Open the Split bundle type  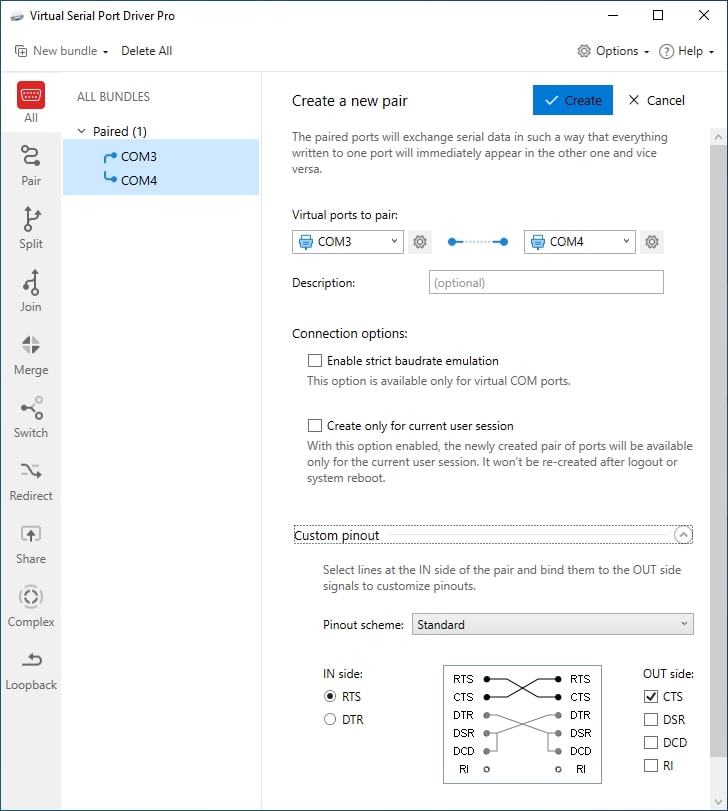coord(31,228)
